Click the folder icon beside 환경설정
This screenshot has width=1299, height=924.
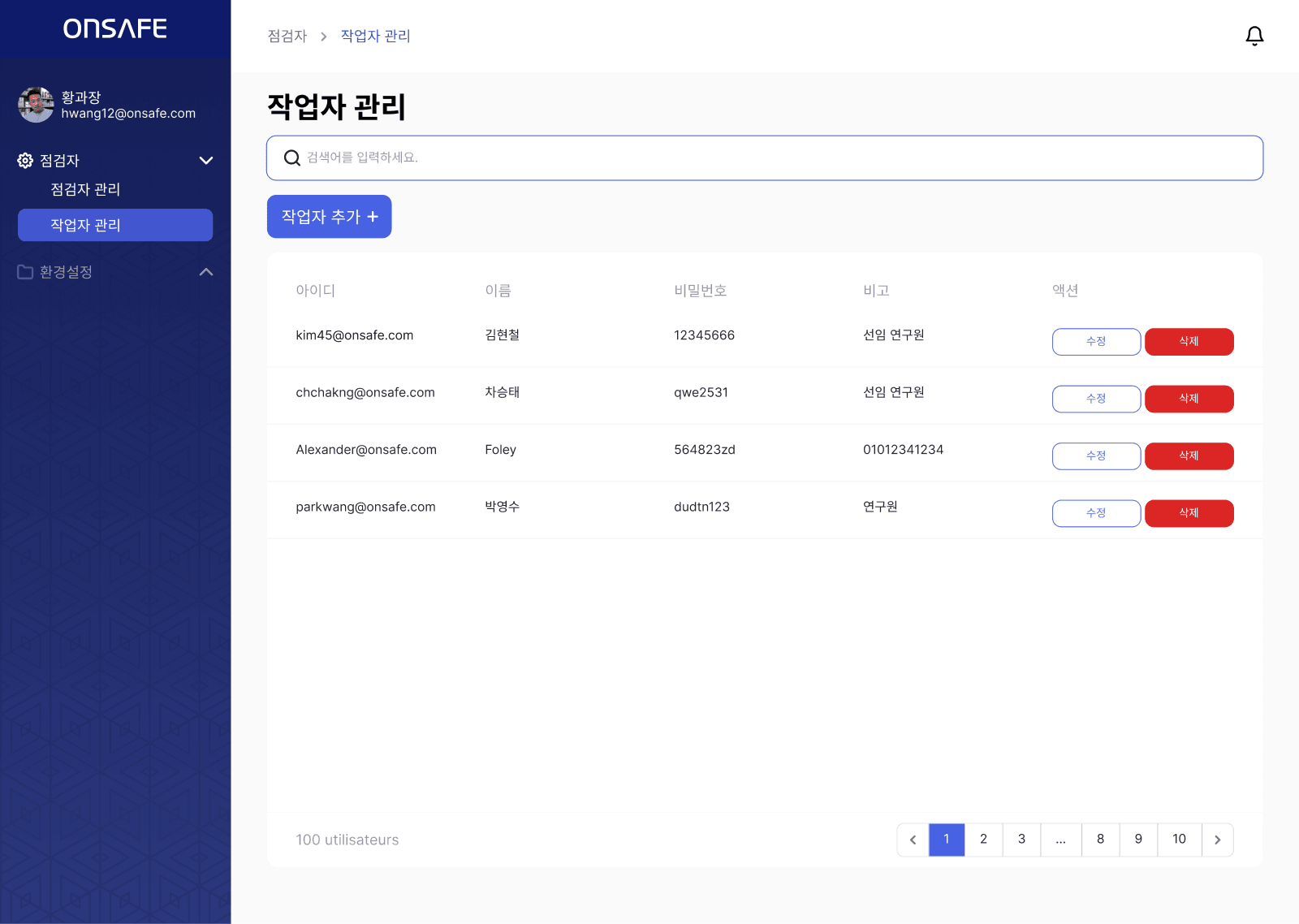coord(24,272)
